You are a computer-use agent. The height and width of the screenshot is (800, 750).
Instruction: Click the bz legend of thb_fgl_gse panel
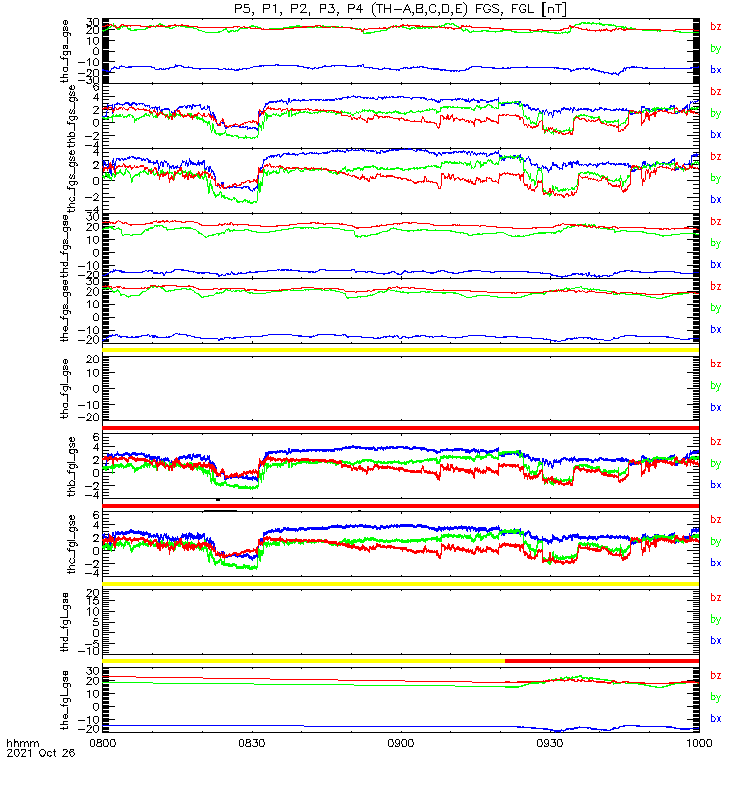716,442
